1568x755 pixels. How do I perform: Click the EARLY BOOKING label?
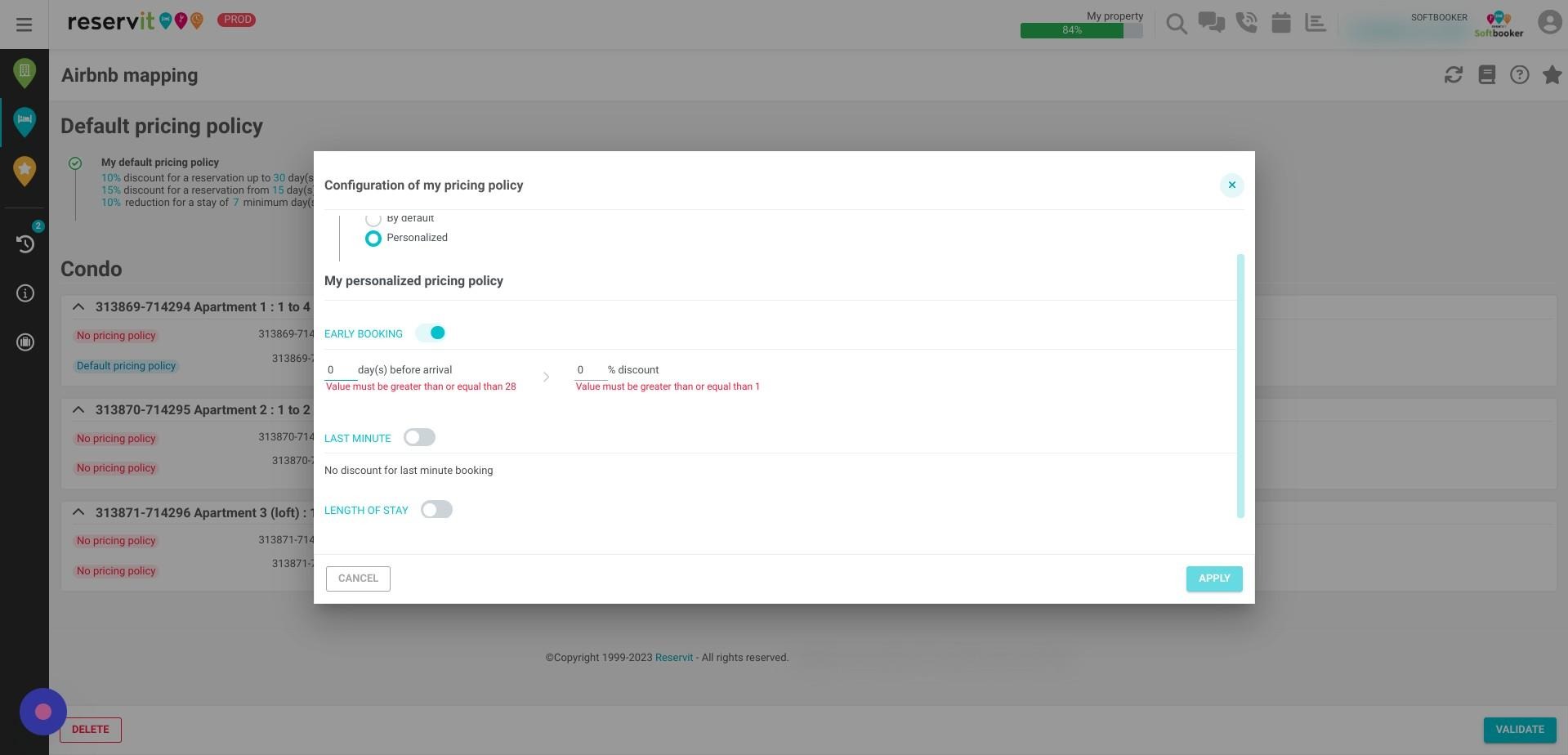point(364,334)
